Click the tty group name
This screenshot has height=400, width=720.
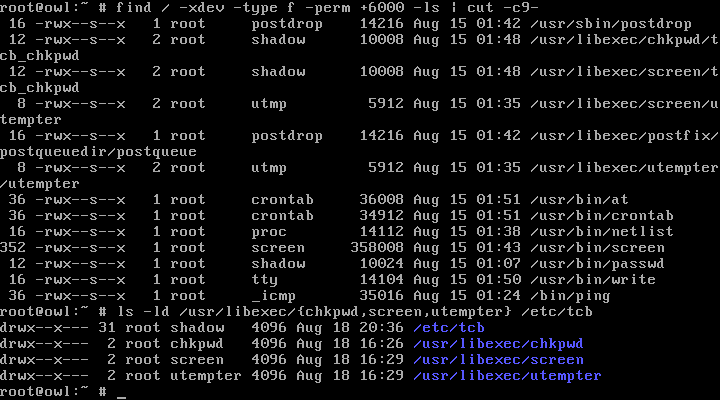(x=264, y=279)
